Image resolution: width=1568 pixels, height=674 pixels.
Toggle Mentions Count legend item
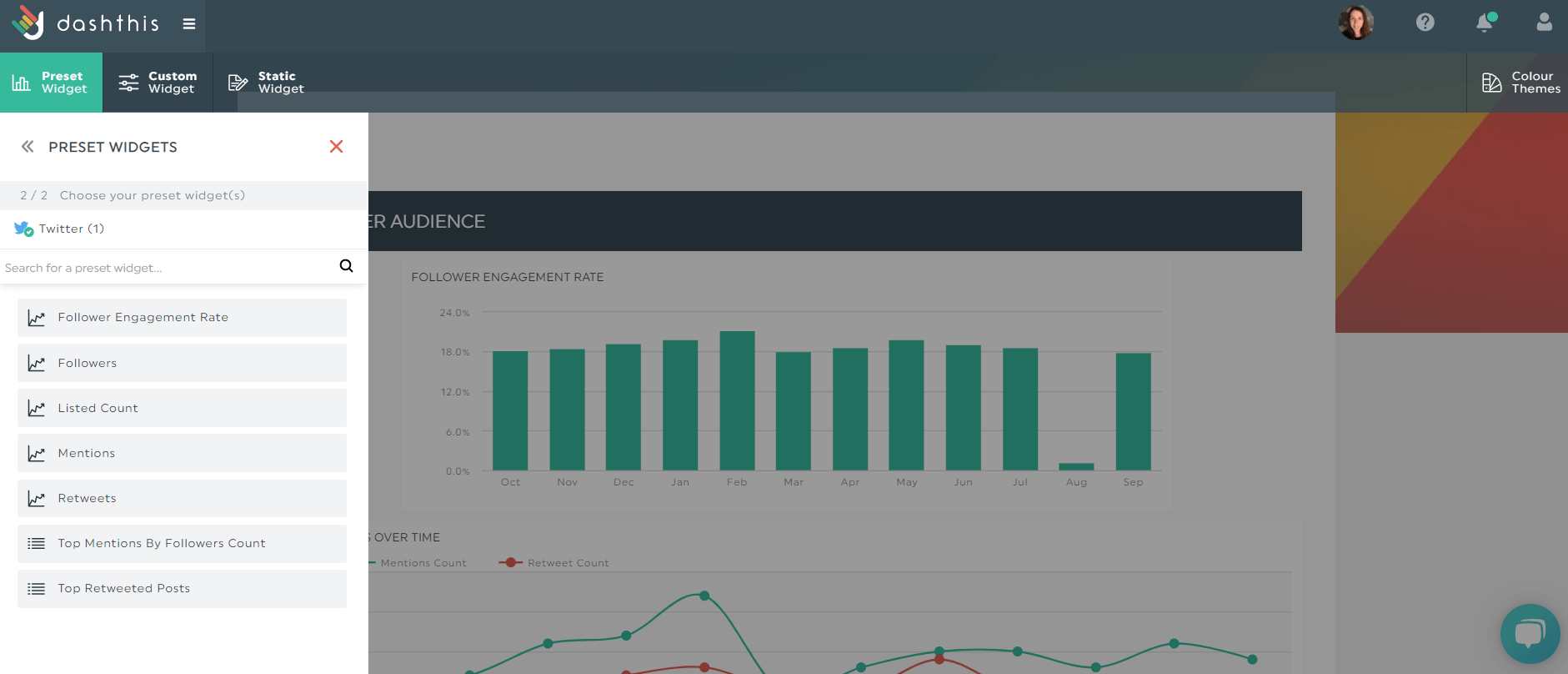tap(417, 563)
